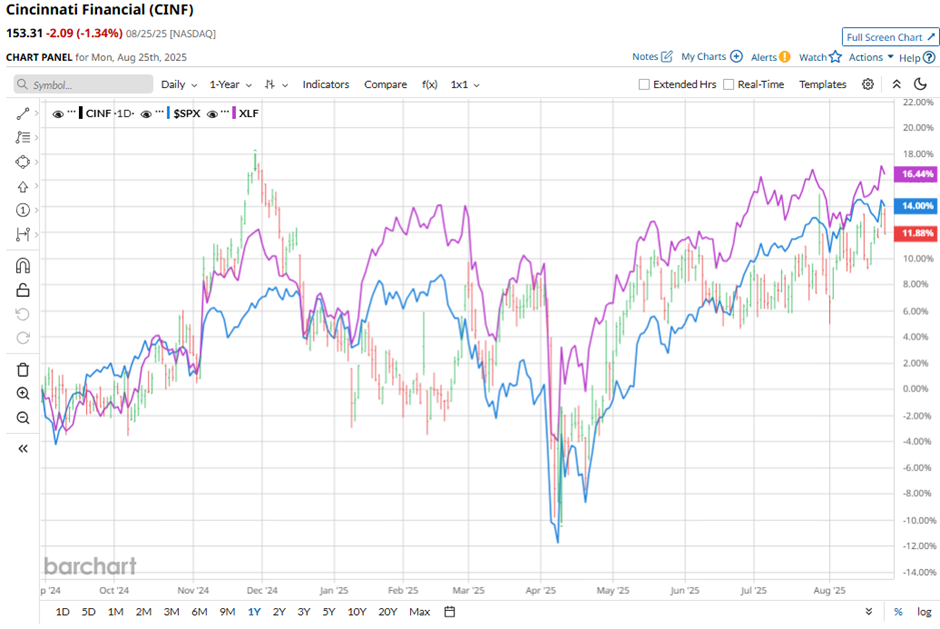Redo the last chart action
The image size is (940, 629).
tap(23, 338)
